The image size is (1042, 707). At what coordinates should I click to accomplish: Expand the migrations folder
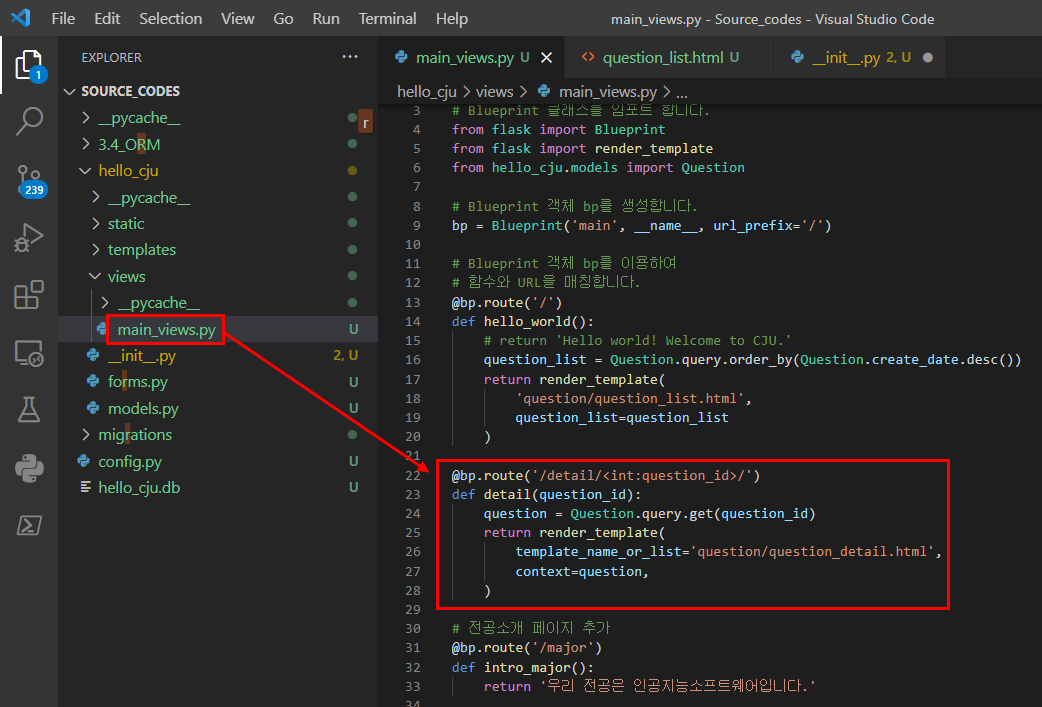86,435
